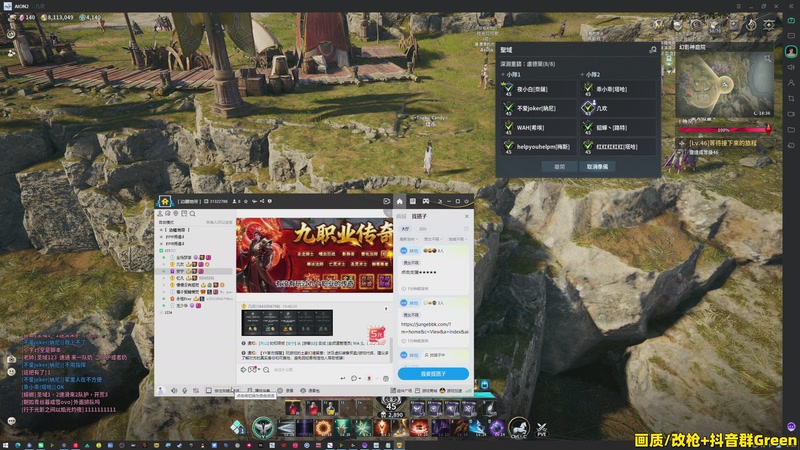This screenshot has width=800, height=450.
Task: Open the first filter dropdown in the 找搭子 panel
Action: 409,239
